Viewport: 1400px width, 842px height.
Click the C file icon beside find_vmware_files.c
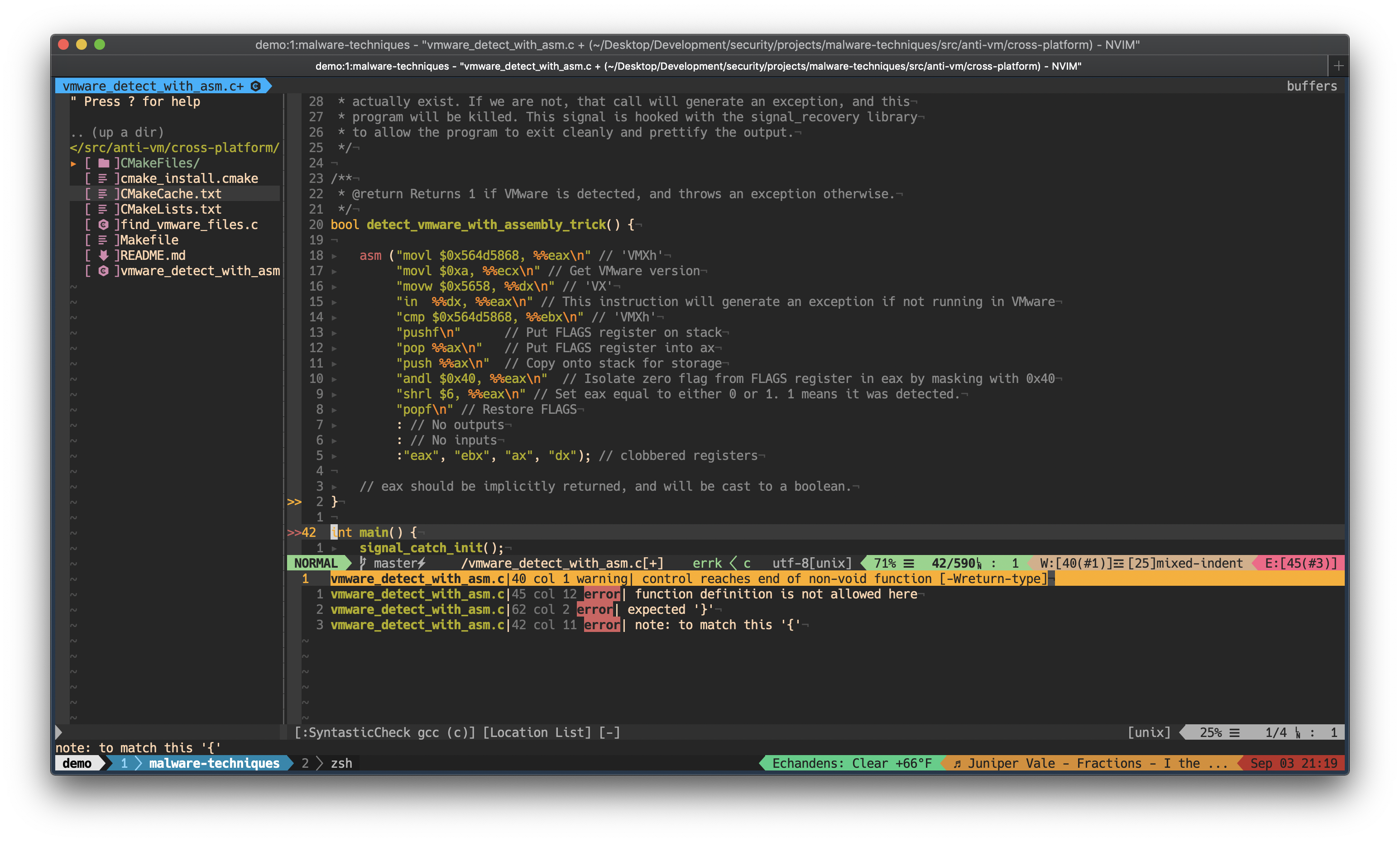pyautogui.click(x=103, y=225)
